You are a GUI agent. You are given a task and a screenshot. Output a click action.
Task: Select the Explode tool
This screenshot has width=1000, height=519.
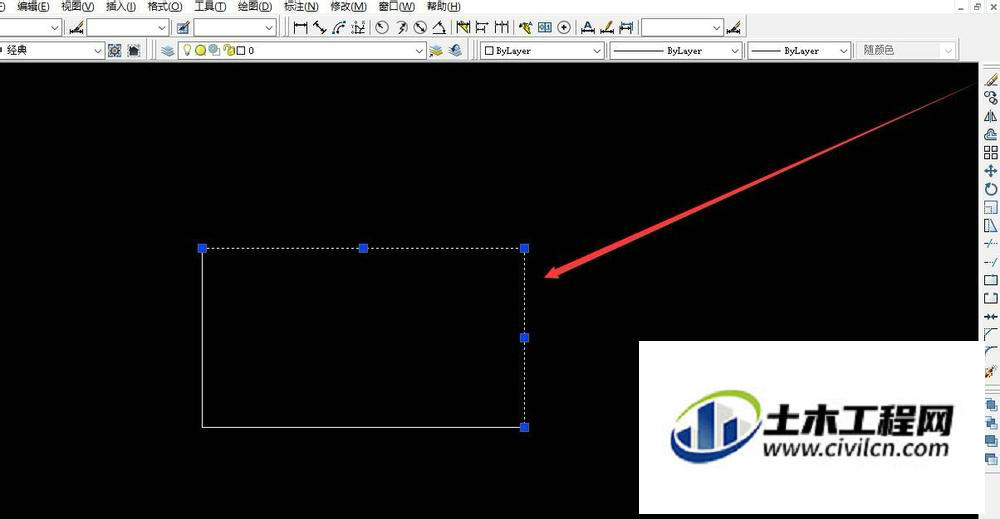(990, 371)
